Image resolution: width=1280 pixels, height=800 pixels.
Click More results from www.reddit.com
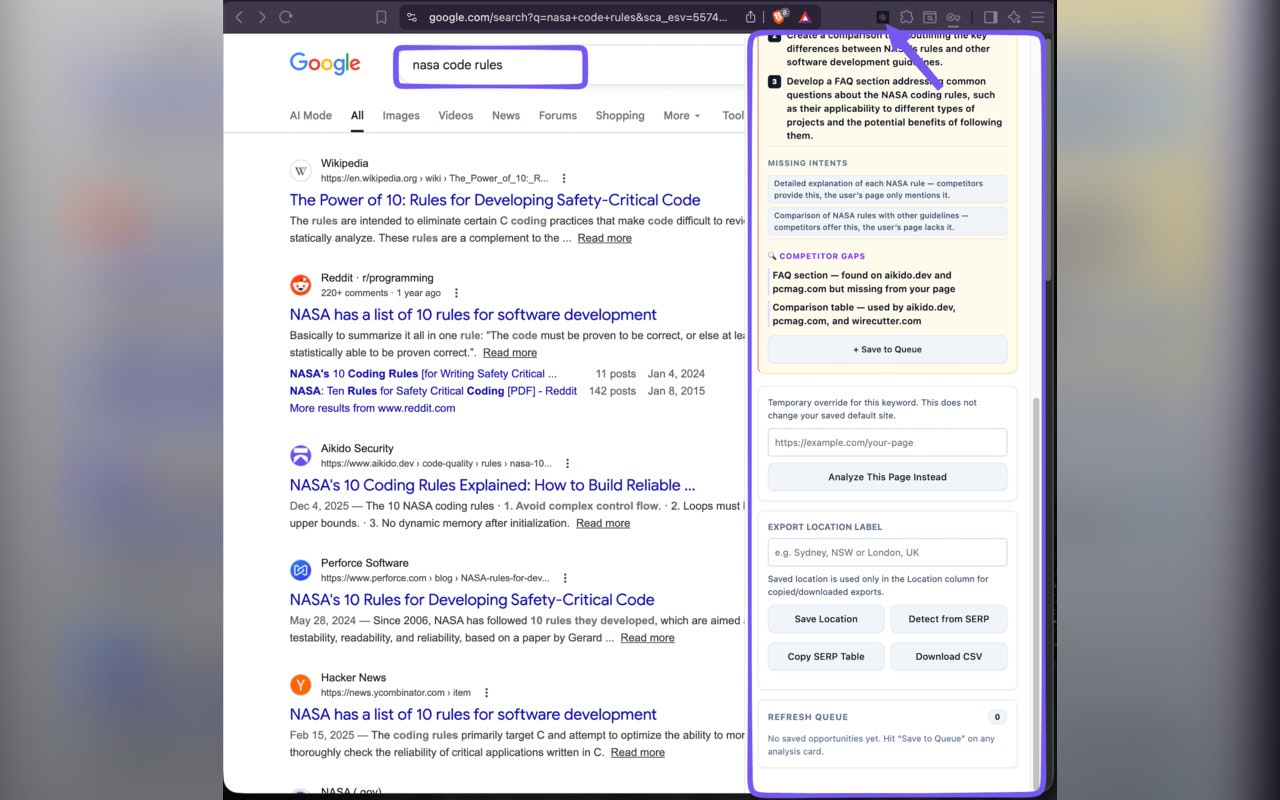(x=372, y=408)
